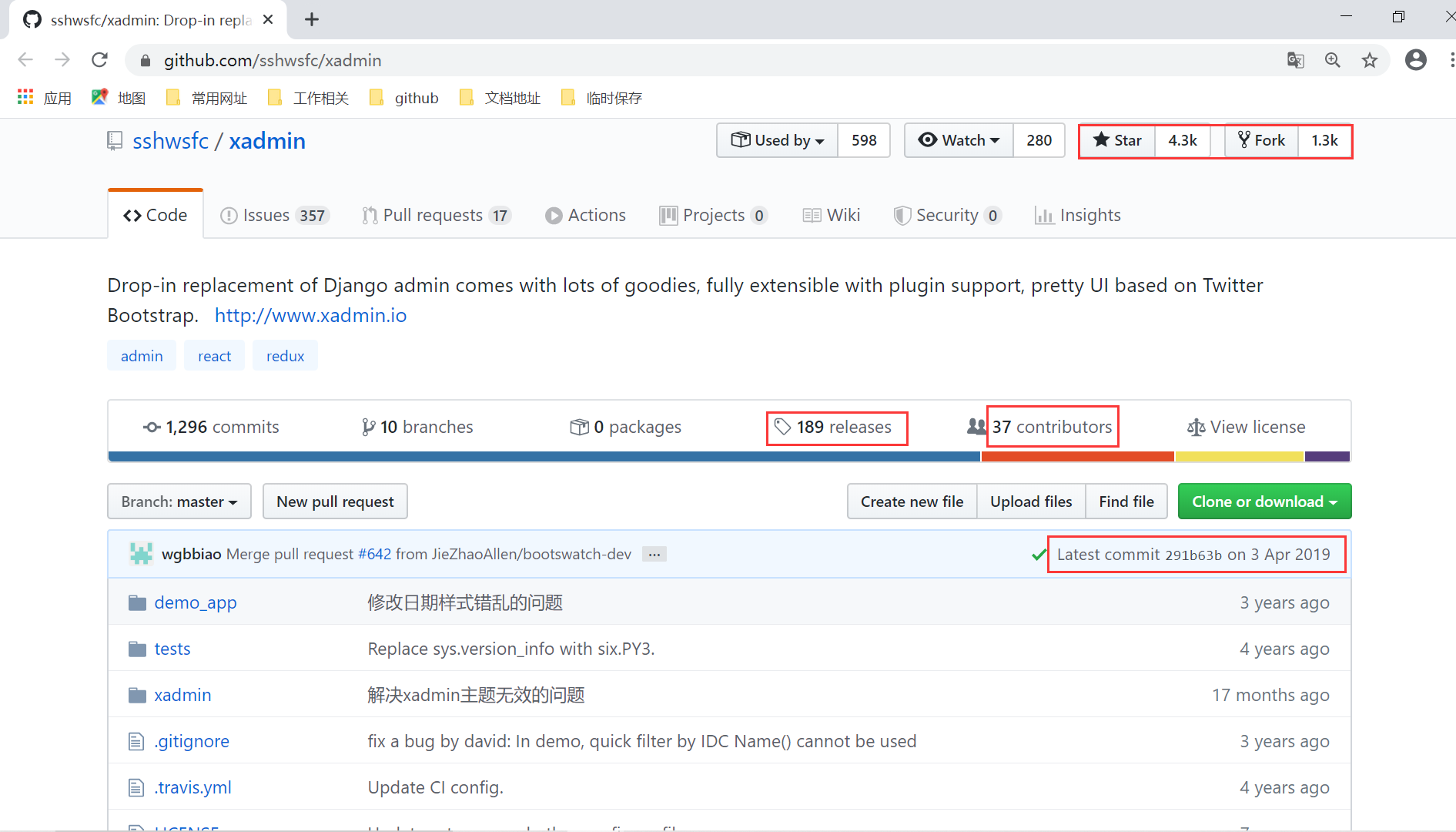Open the Wiki tab
The height and width of the screenshot is (832, 1456).
(x=832, y=215)
